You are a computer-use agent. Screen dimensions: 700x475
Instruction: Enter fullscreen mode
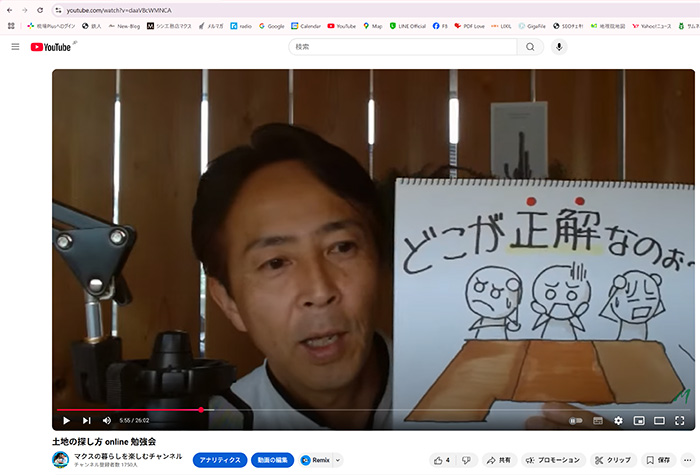click(x=679, y=421)
